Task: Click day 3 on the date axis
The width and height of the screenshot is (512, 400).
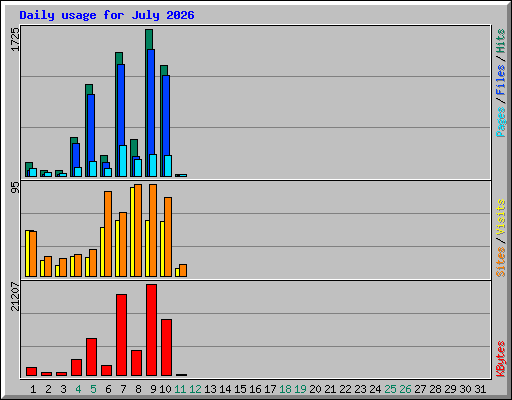Action: coord(63,389)
